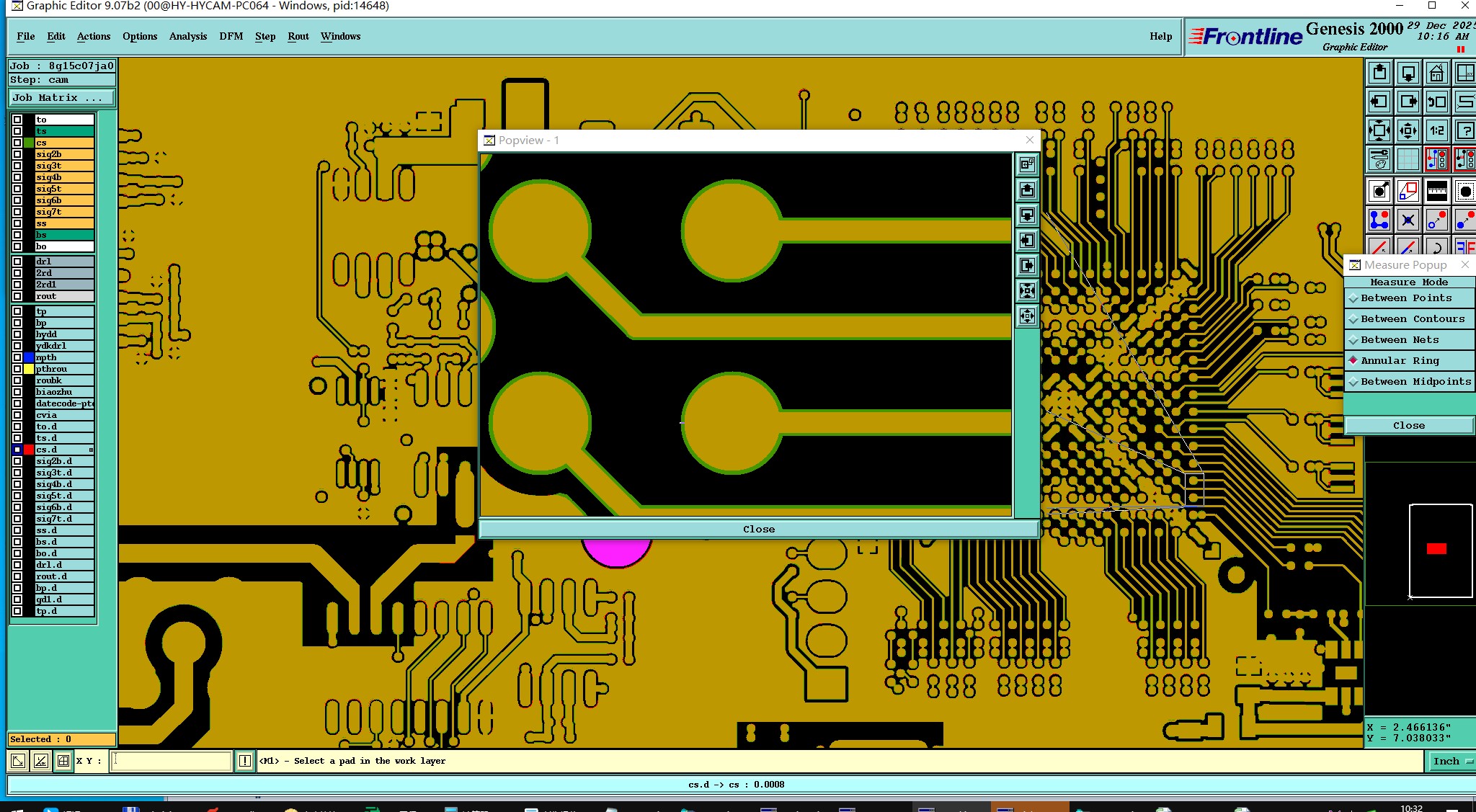
Task: Click the pan up icon in Popview
Action: [x=1027, y=190]
